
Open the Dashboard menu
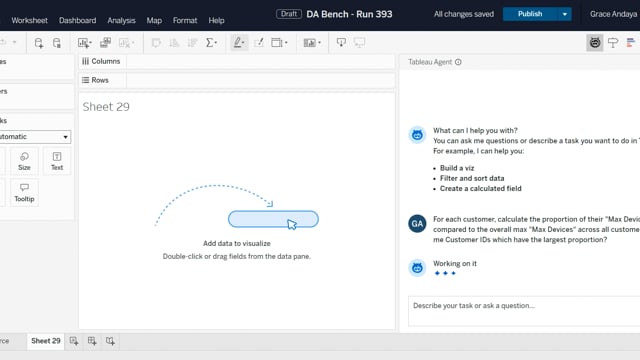click(78, 20)
